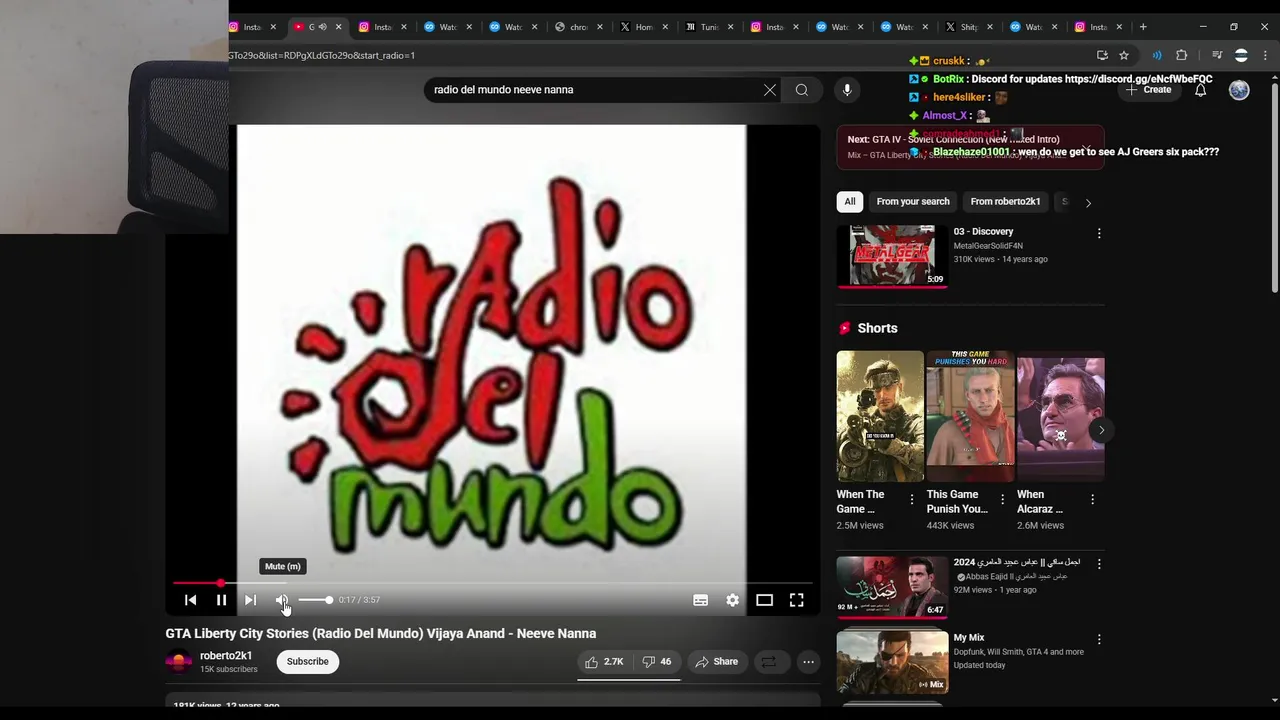This screenshot has width=1280, height=720.
Task: Like the video (2.7K)
Action: 604,662
